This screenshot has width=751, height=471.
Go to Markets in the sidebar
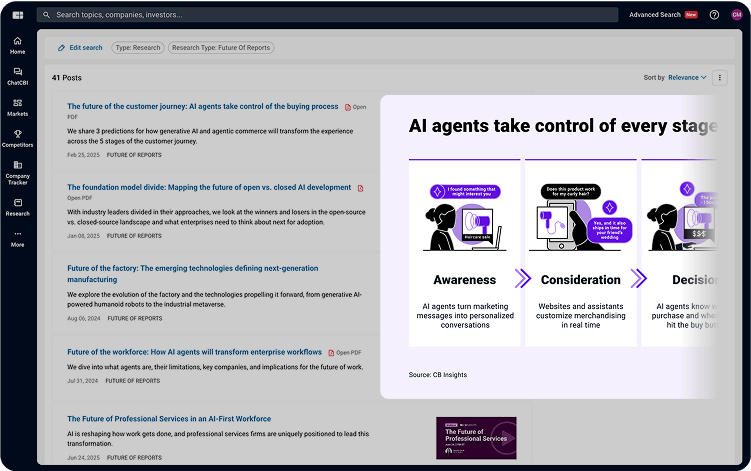coord(17,107)
